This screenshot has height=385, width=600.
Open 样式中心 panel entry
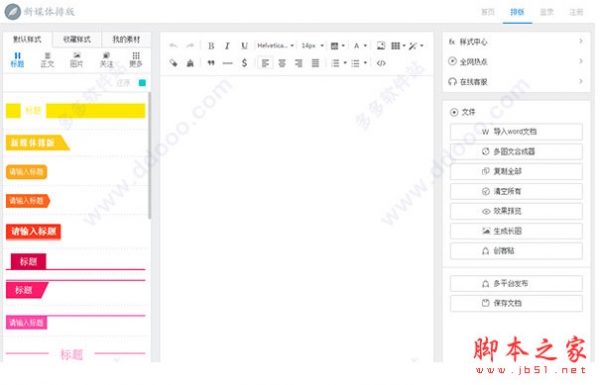coord(516,42)
